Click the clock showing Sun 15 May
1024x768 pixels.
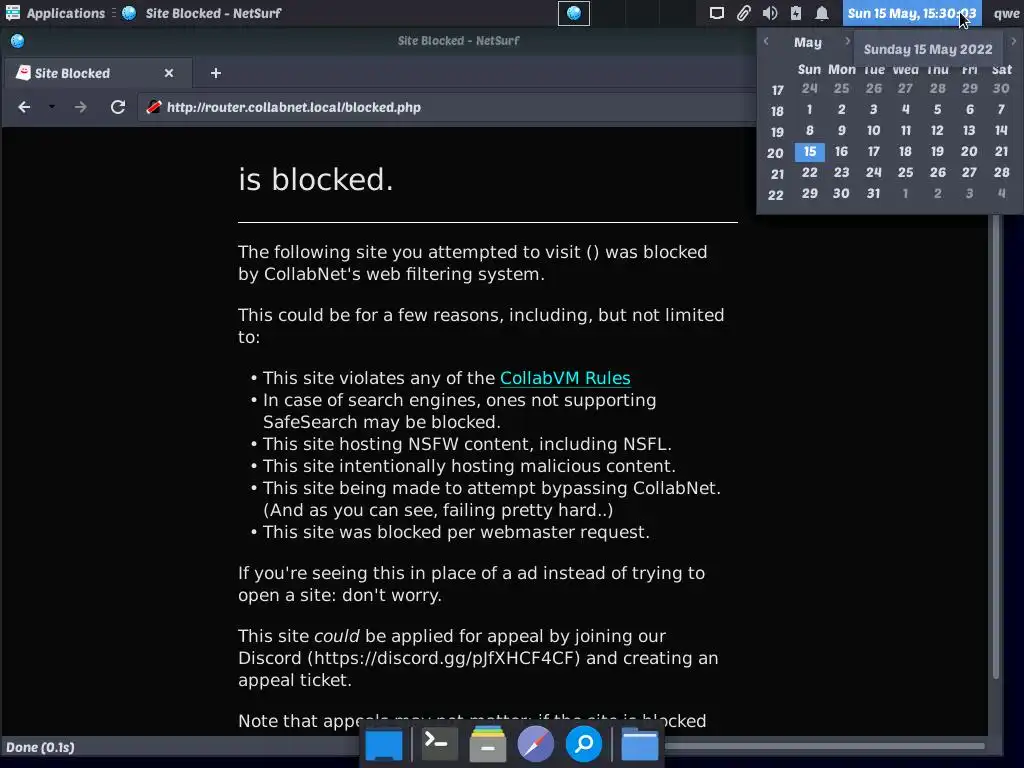(912, 13)
